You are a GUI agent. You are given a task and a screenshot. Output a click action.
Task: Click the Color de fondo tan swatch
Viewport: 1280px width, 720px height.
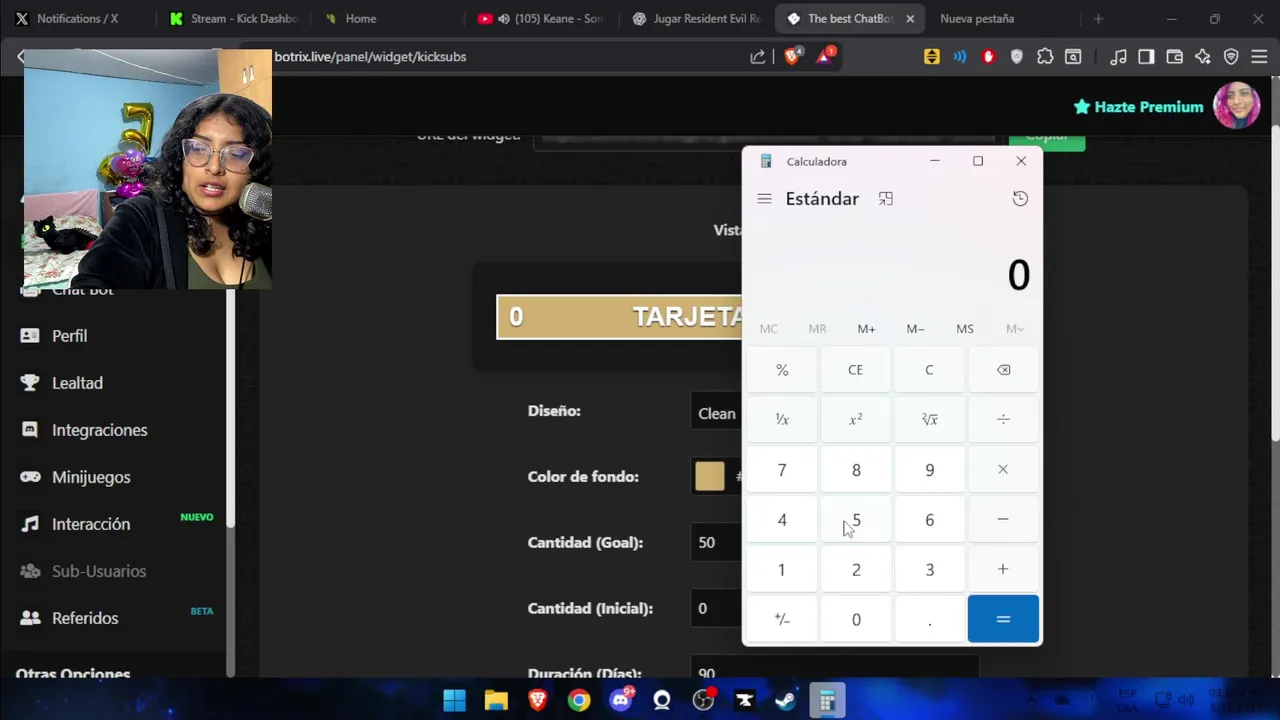click(x=709, y=477)
